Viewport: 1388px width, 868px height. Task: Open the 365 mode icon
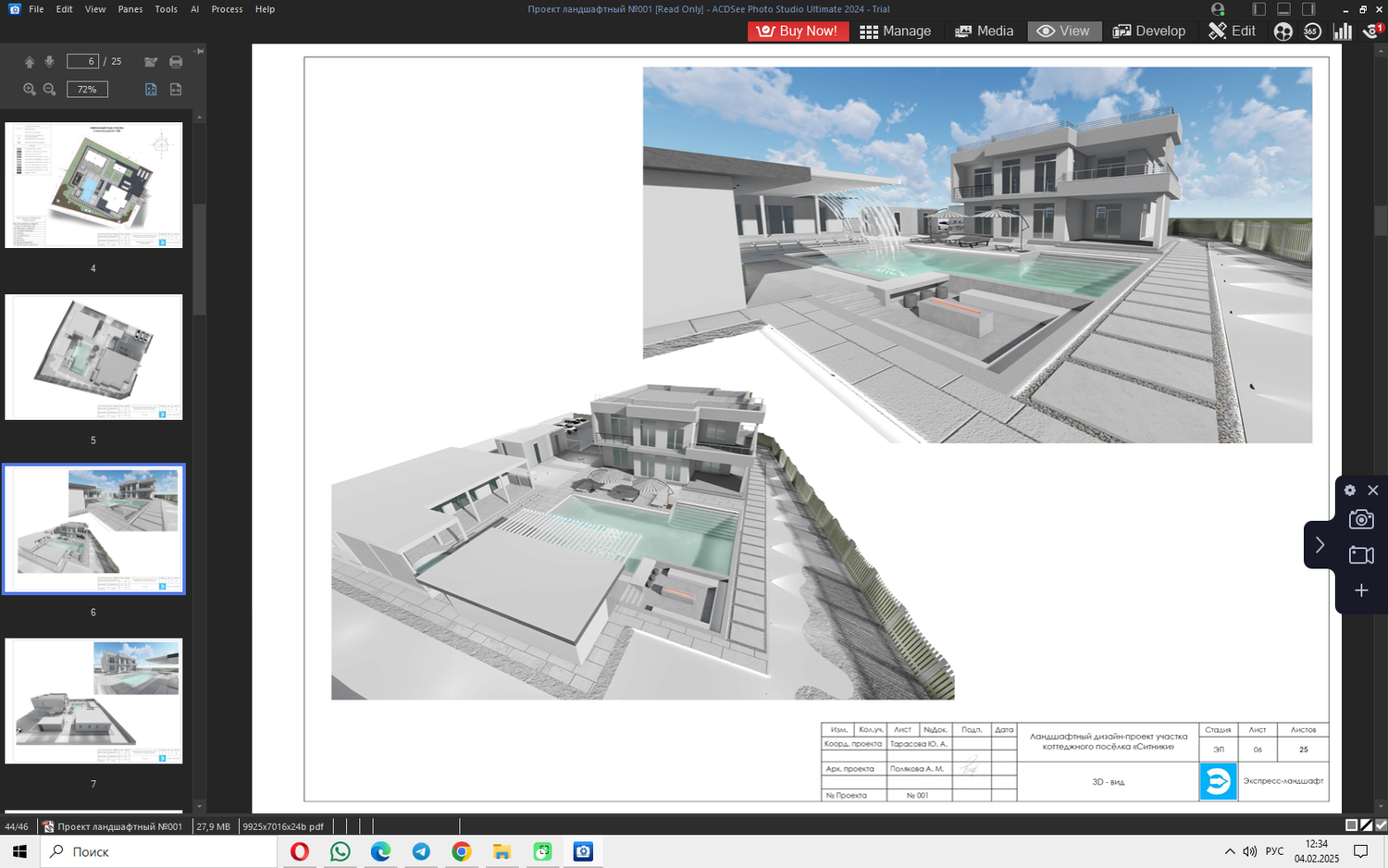pos(1312,31)
